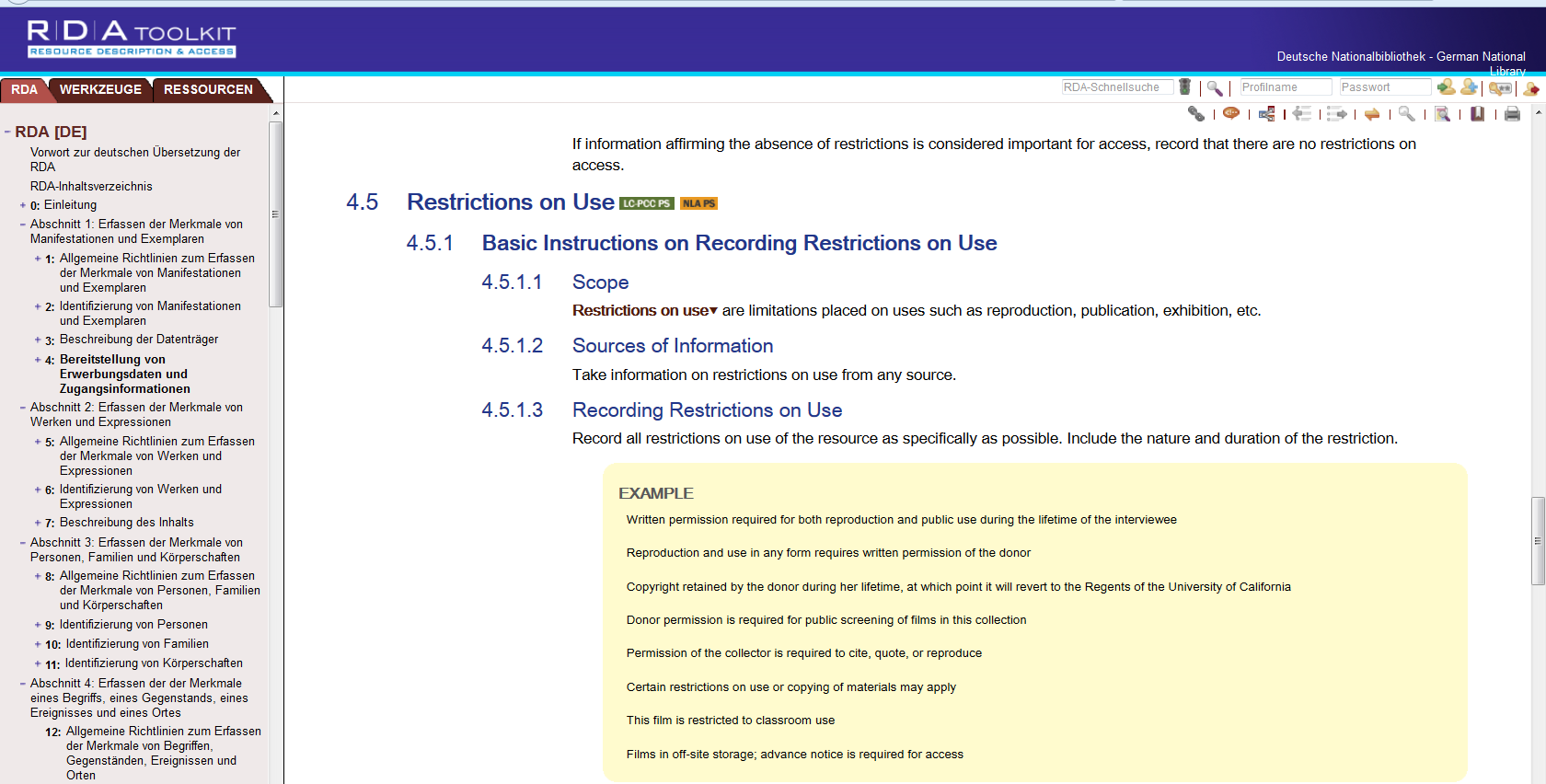1546x784 pixels.
Task: Open Identifizierung von Familien chapter link
Action: coord(137,644)
